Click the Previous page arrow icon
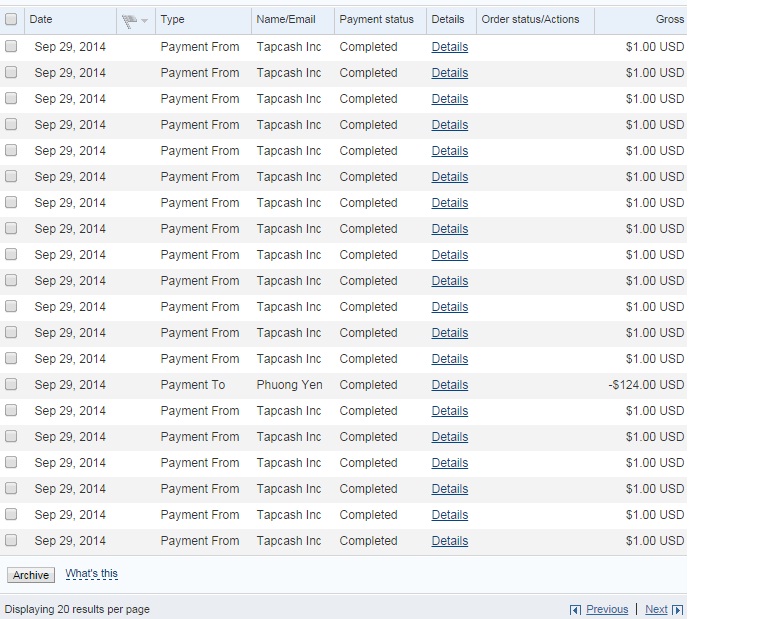Image resolution: width=768 pixels, height=619 pixels. [x=575, y=610]
